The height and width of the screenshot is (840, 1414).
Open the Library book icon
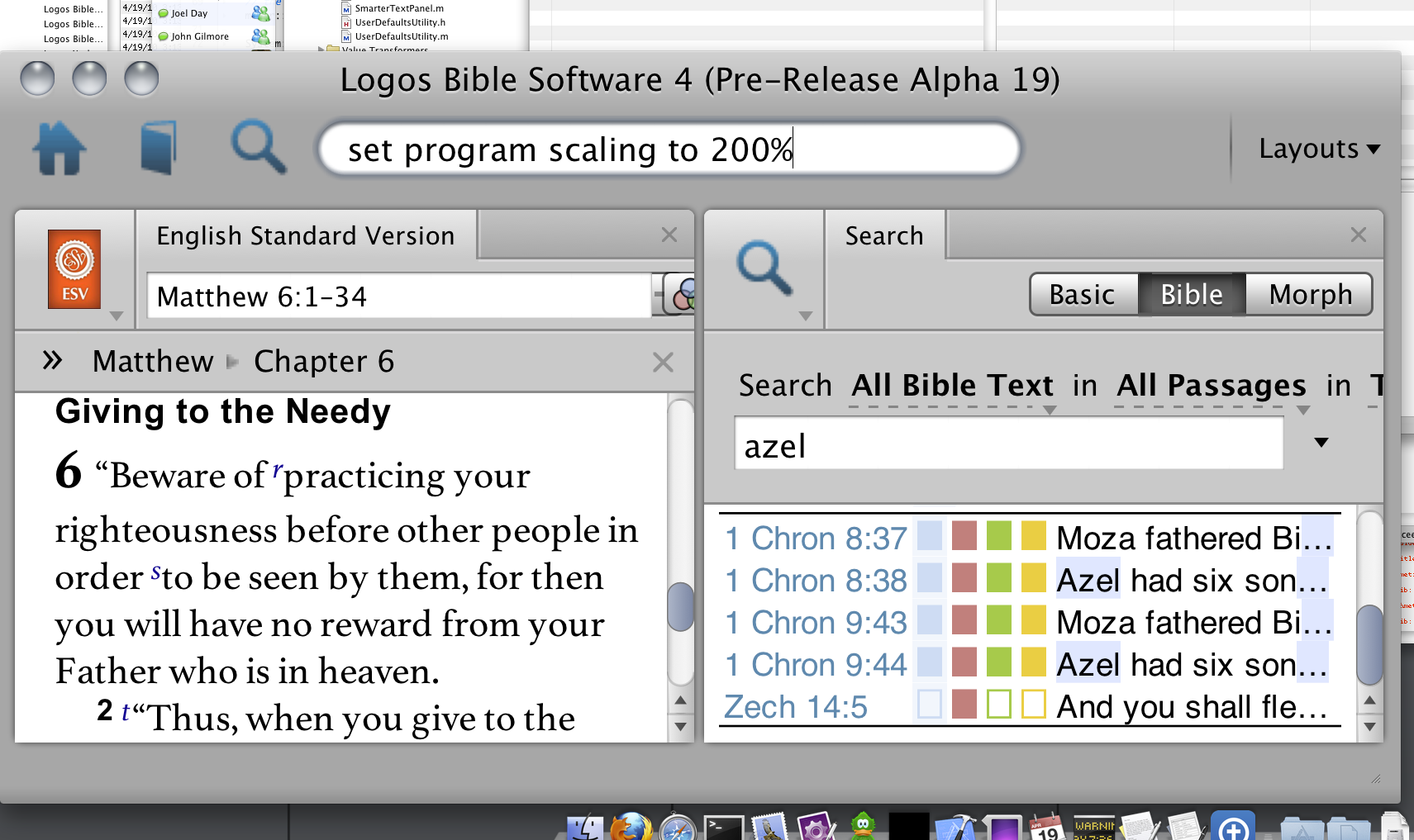click(159, 149)
